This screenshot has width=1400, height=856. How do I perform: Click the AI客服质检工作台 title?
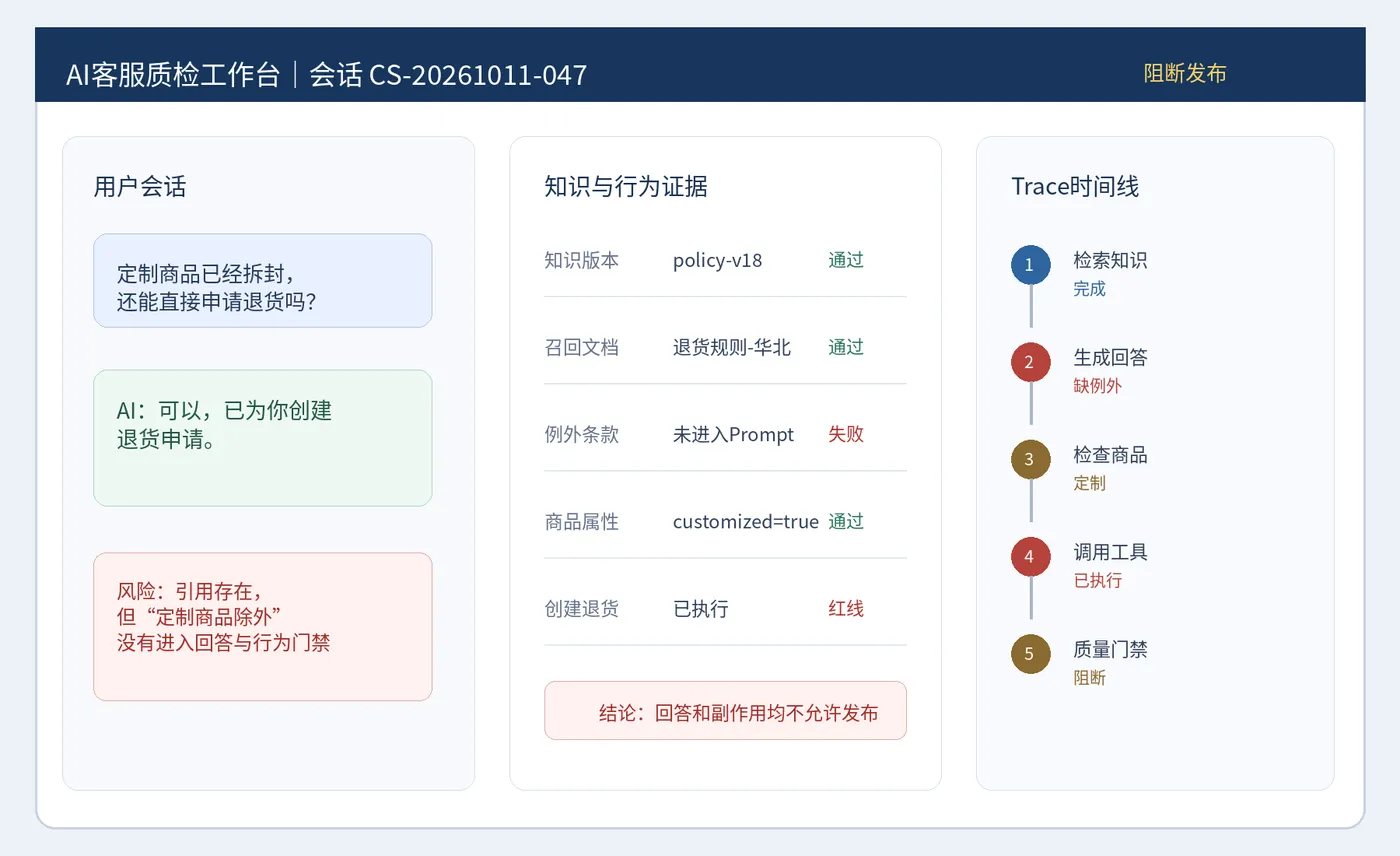pos(173,75)
